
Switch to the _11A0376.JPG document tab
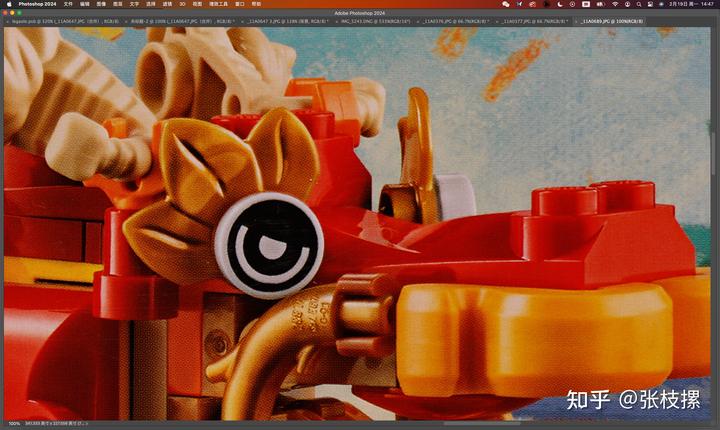click(456, 21)
